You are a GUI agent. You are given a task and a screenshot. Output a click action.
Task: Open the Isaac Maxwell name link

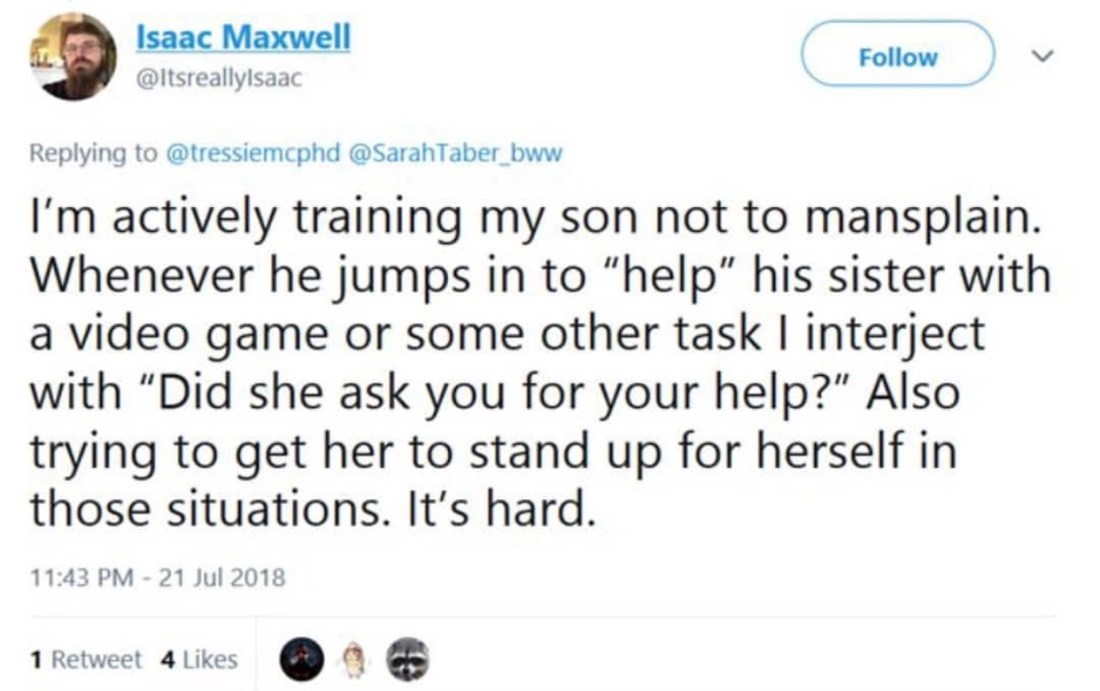pos(243,38)
